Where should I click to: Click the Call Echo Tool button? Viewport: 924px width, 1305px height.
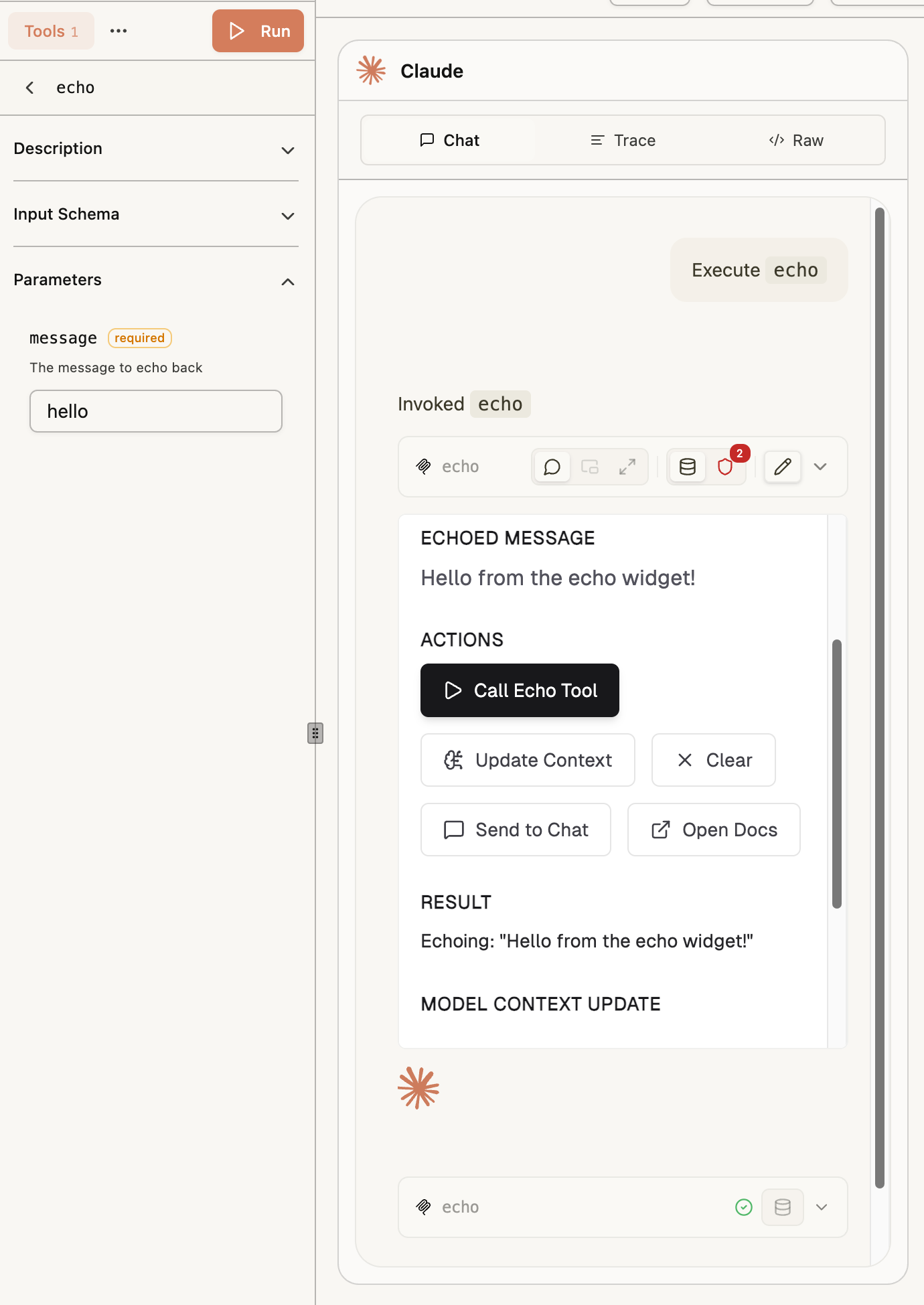coord(520,690)
